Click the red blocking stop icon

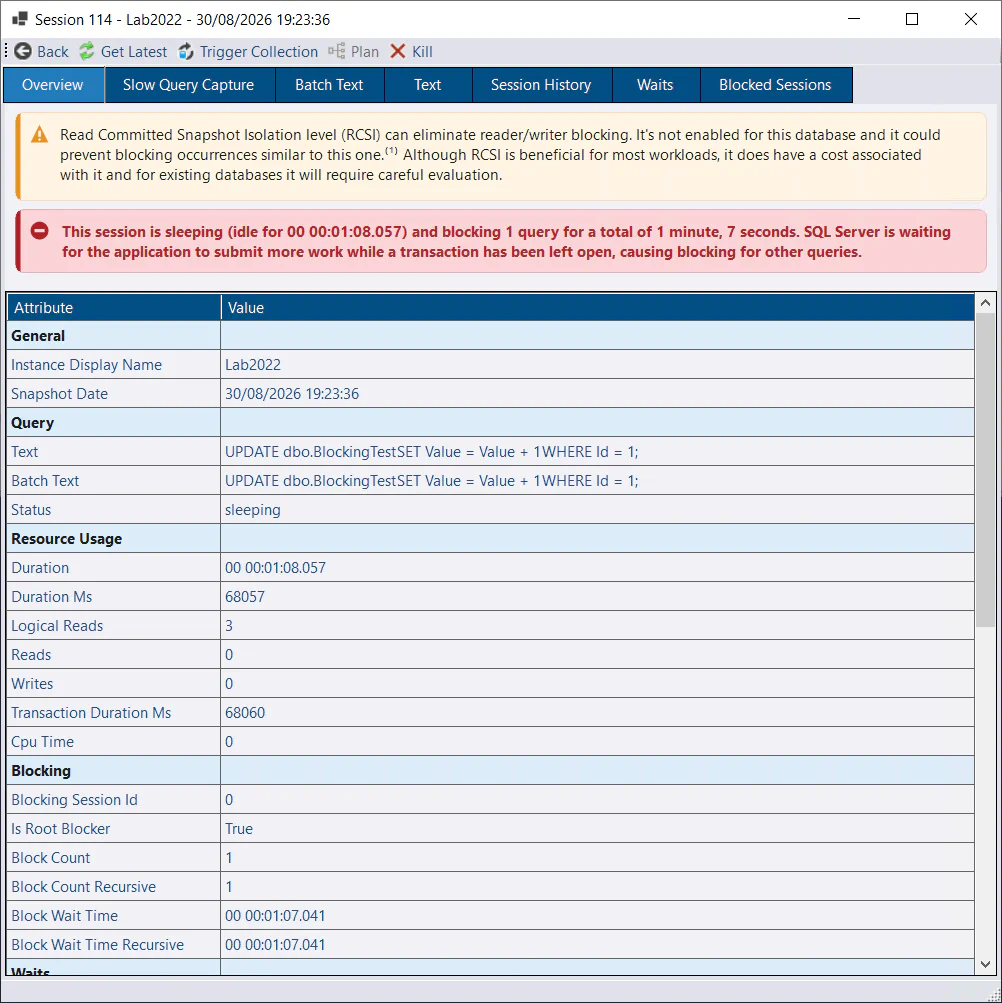pos(40,231)
